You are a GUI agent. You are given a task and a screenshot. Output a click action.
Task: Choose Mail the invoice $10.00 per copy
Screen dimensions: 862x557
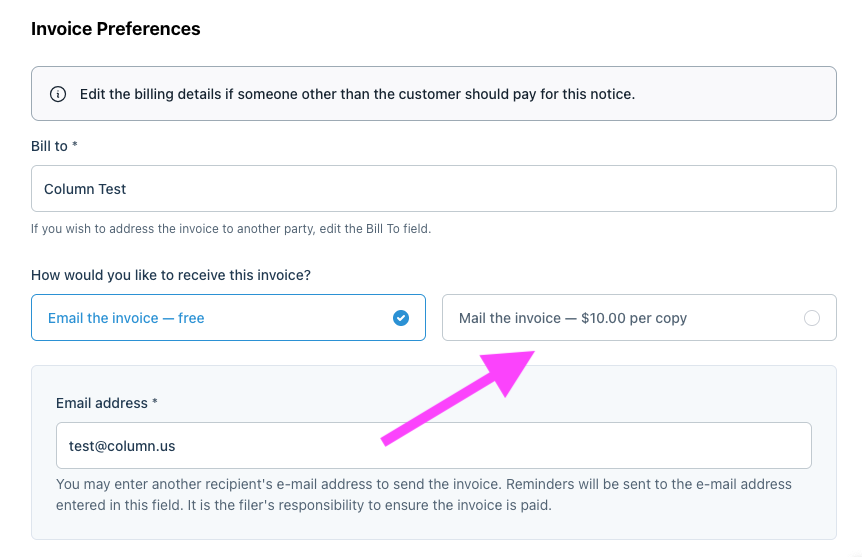pos(639,317)
